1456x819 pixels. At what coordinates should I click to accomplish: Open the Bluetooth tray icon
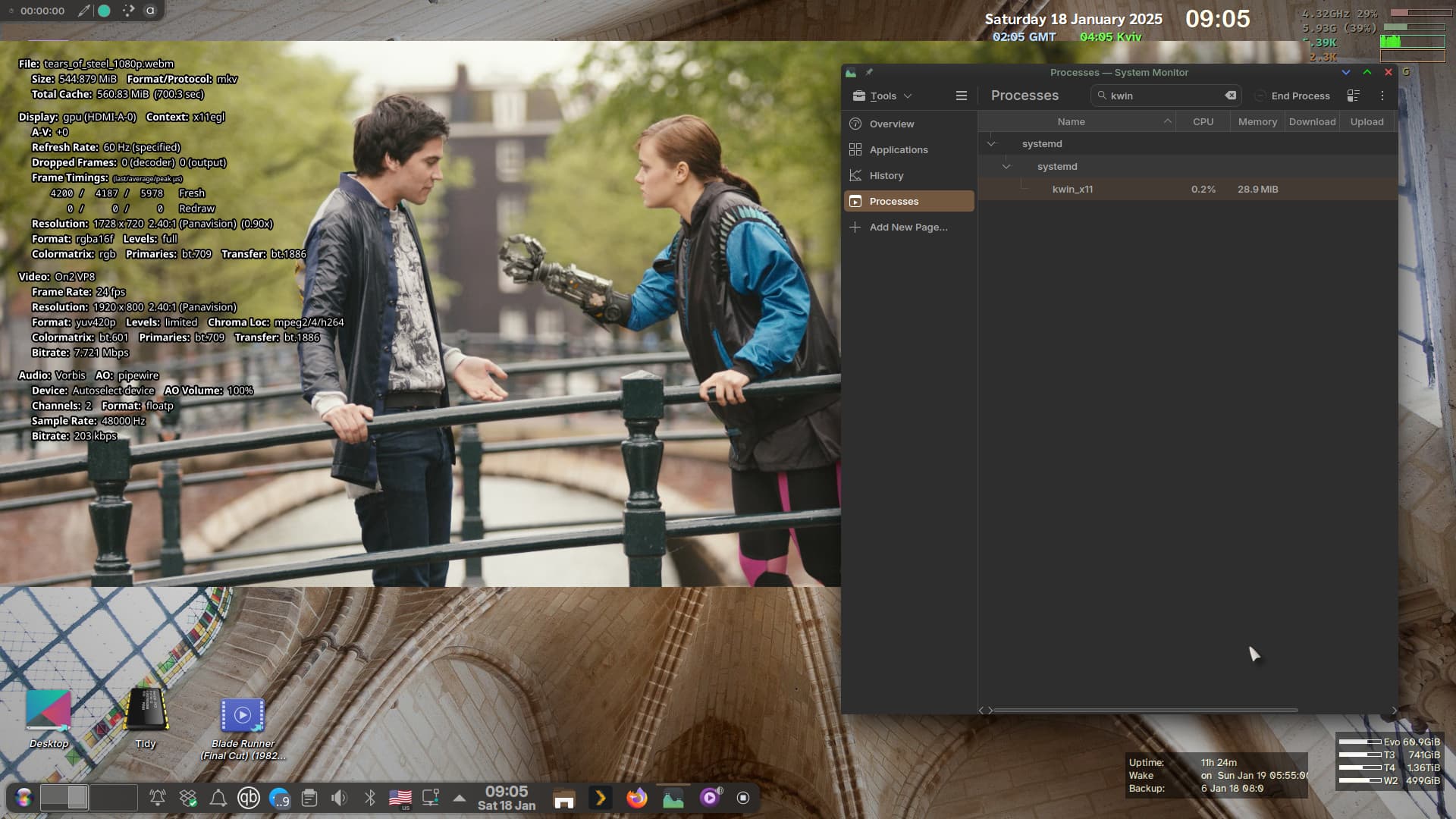coord(370,798)
